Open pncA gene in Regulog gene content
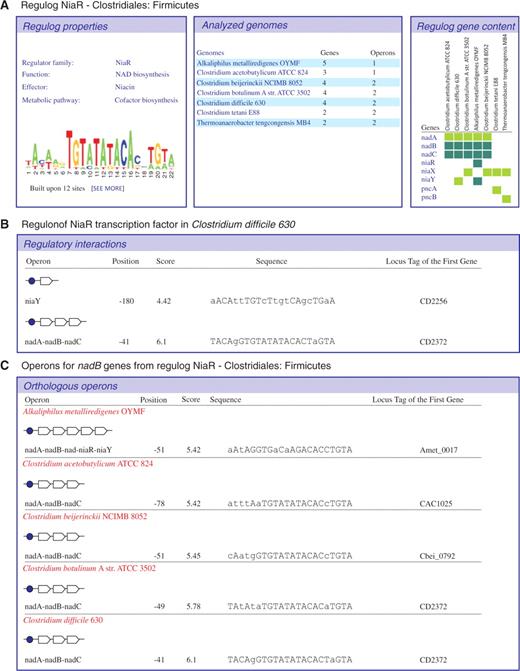This screenshot has width=520, height=671. click(x=429, y=189)
